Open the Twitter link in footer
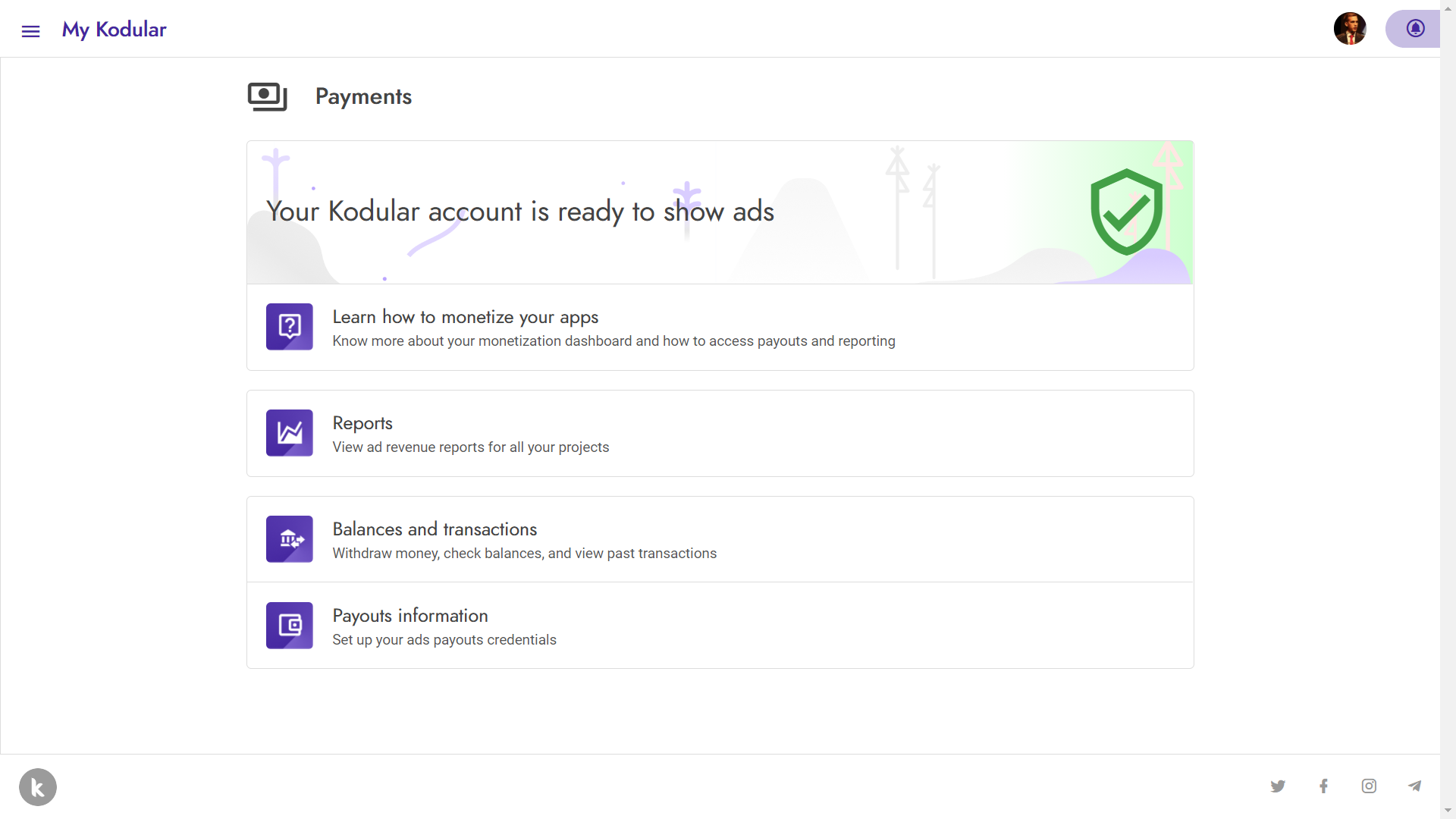 coord(1278,786)
